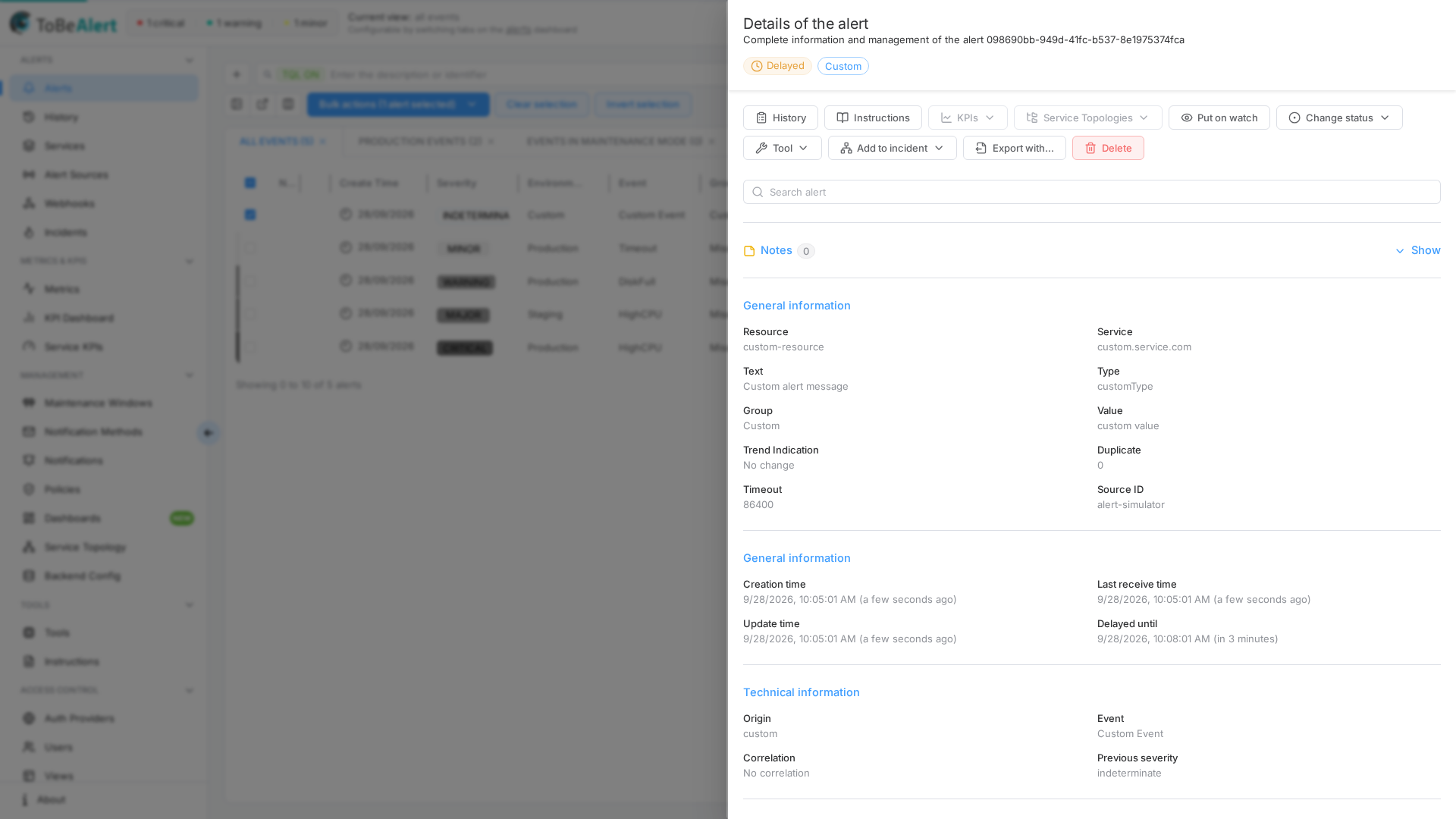Click the Users sidebar icon
The image size is (1456, 819).
[x=29, y=747]
